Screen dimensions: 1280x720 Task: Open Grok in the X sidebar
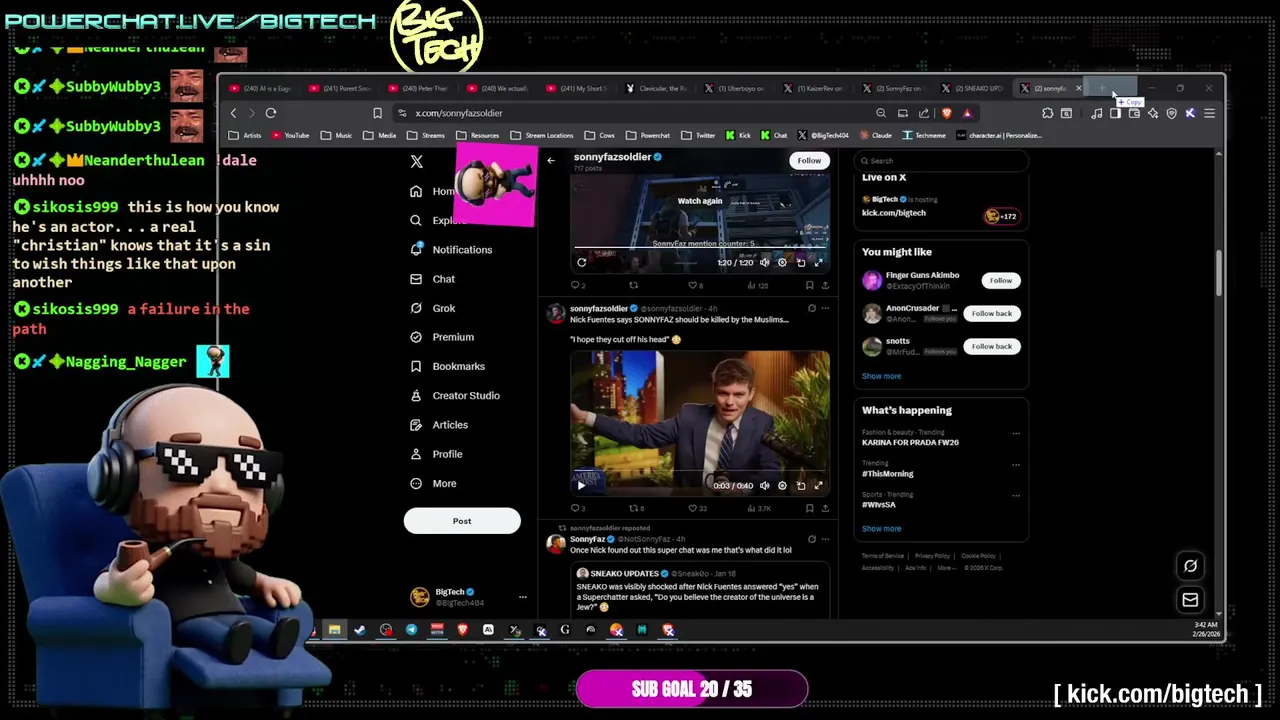pos(433,308)
